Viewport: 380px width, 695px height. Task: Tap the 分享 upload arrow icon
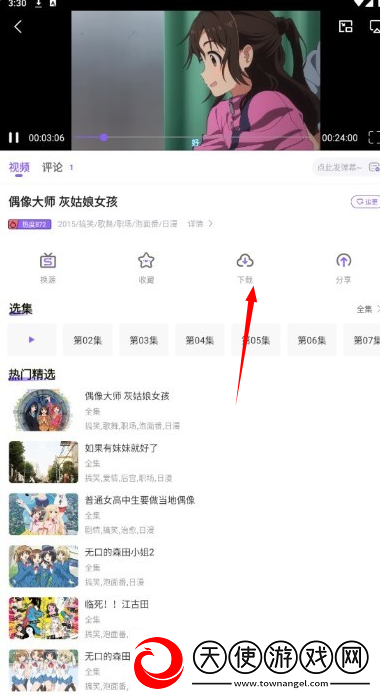(344, 261)
